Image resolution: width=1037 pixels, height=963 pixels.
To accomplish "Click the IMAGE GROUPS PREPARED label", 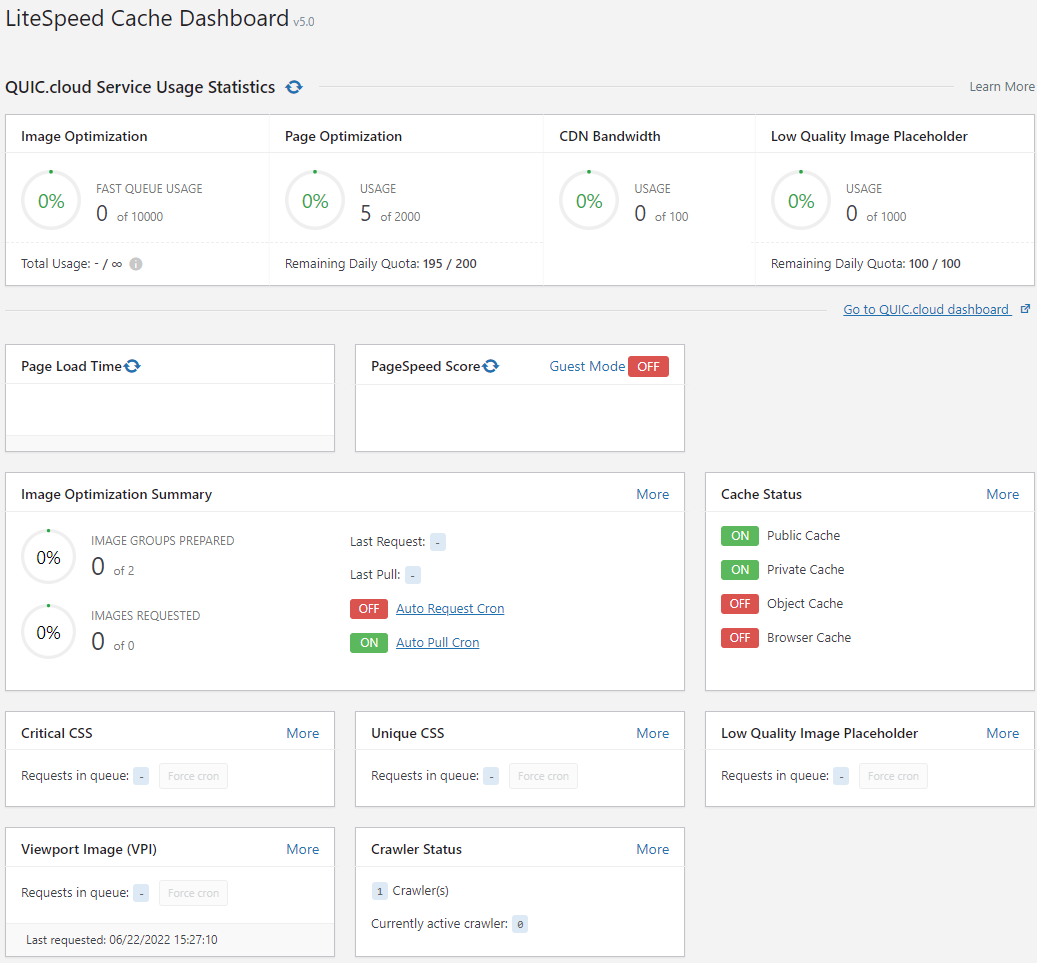I will point(162,541).
